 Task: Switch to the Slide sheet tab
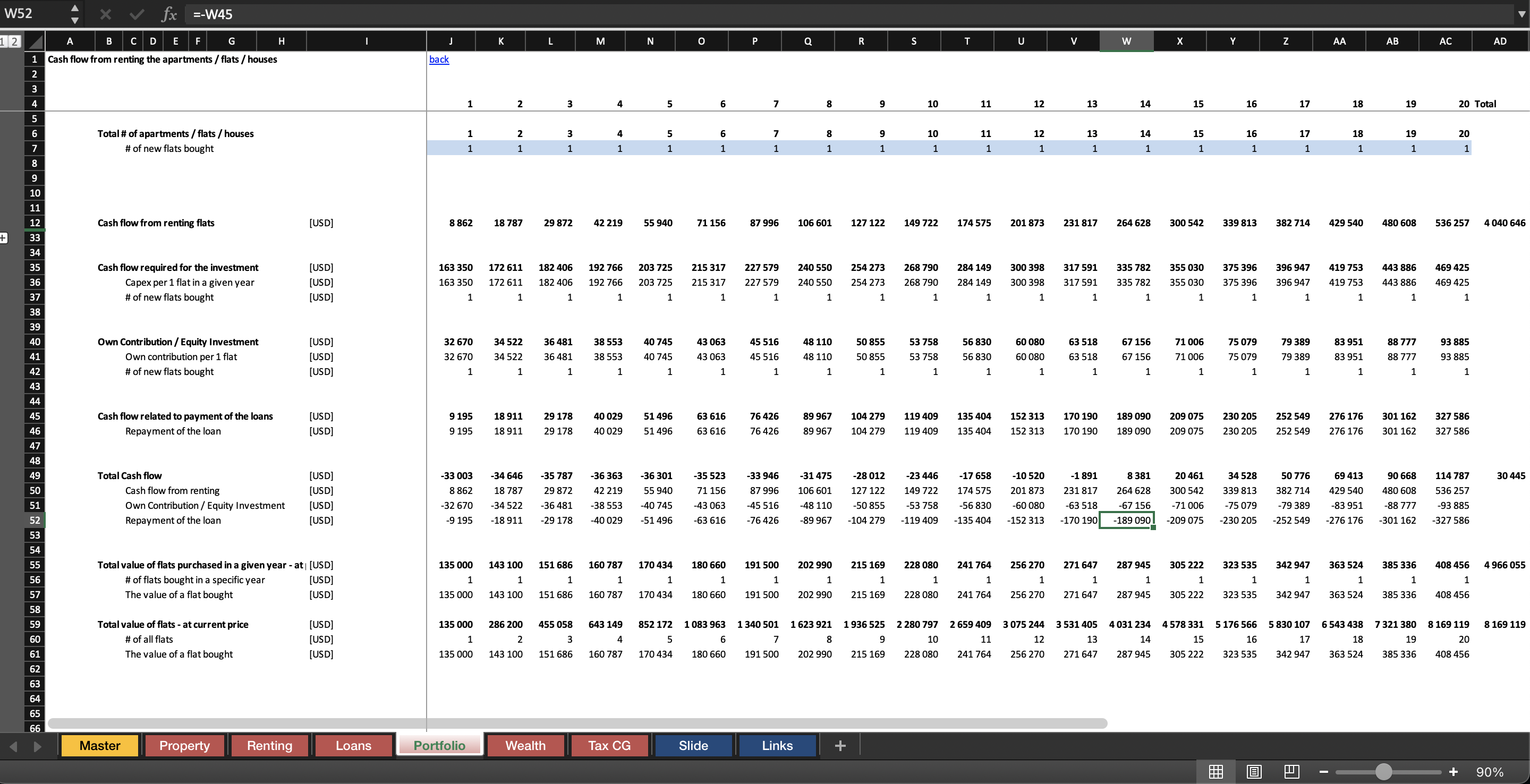coord(693,745)
